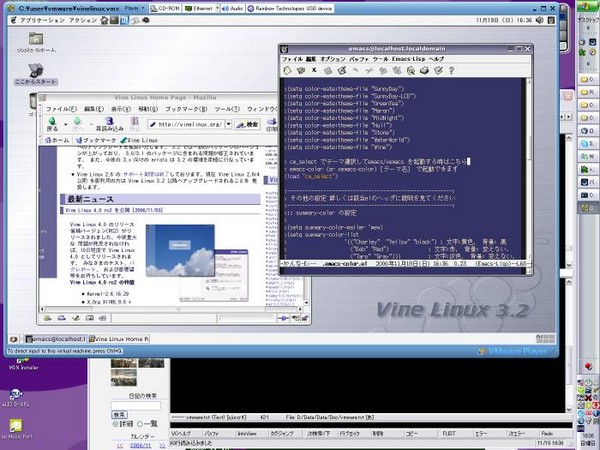Toggle the Rainbow Technologies USB device button

point(290,8)
